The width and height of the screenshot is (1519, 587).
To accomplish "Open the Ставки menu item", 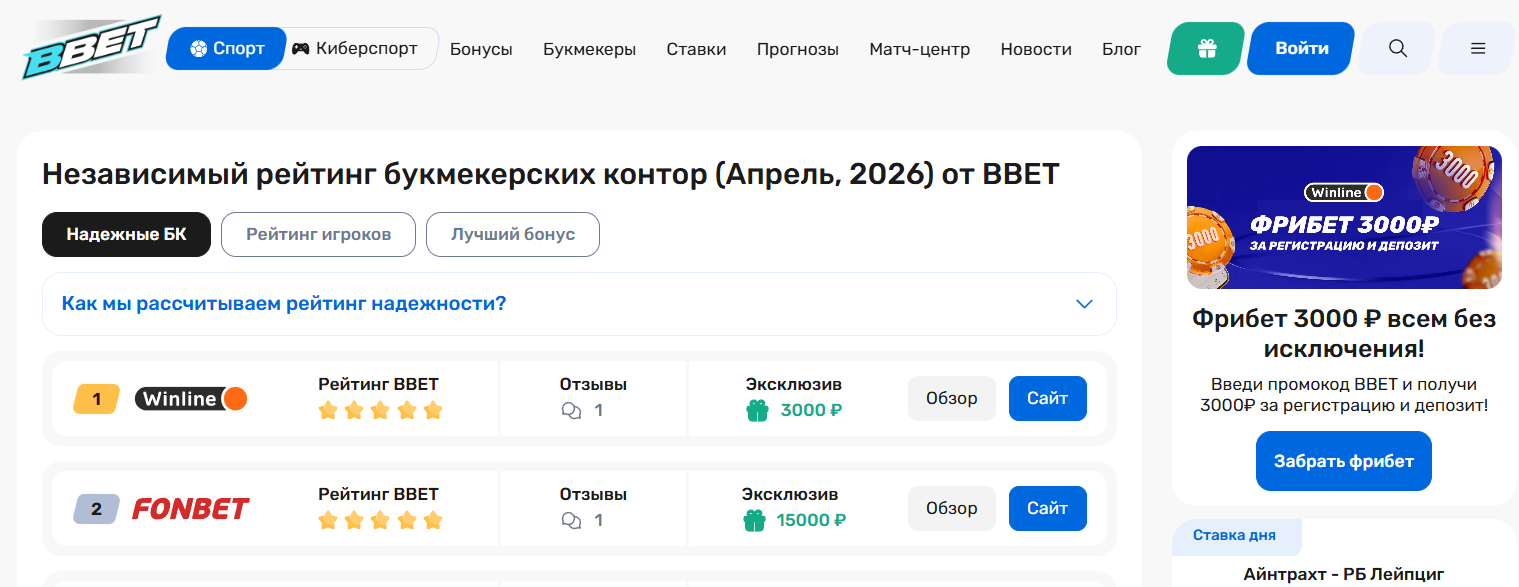I will coord(697,49).
